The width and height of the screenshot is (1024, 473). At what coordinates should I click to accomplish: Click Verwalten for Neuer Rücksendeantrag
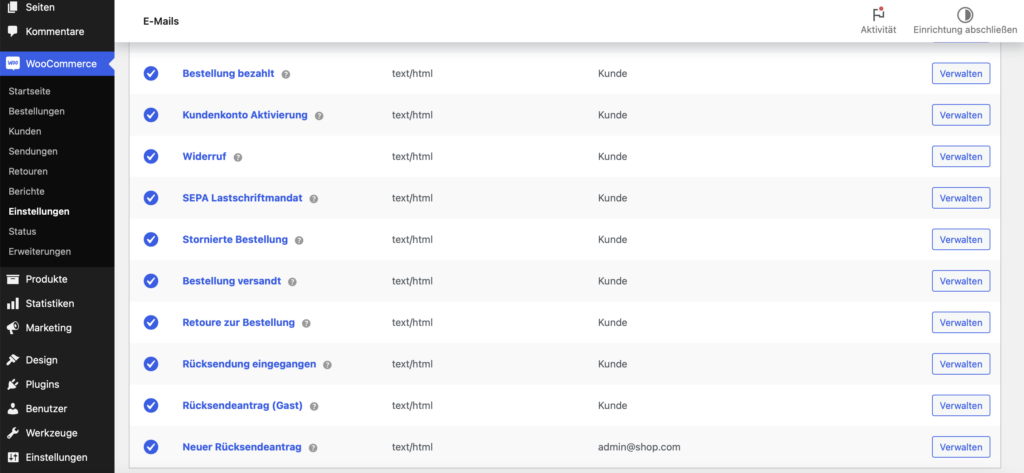(961, 448)
